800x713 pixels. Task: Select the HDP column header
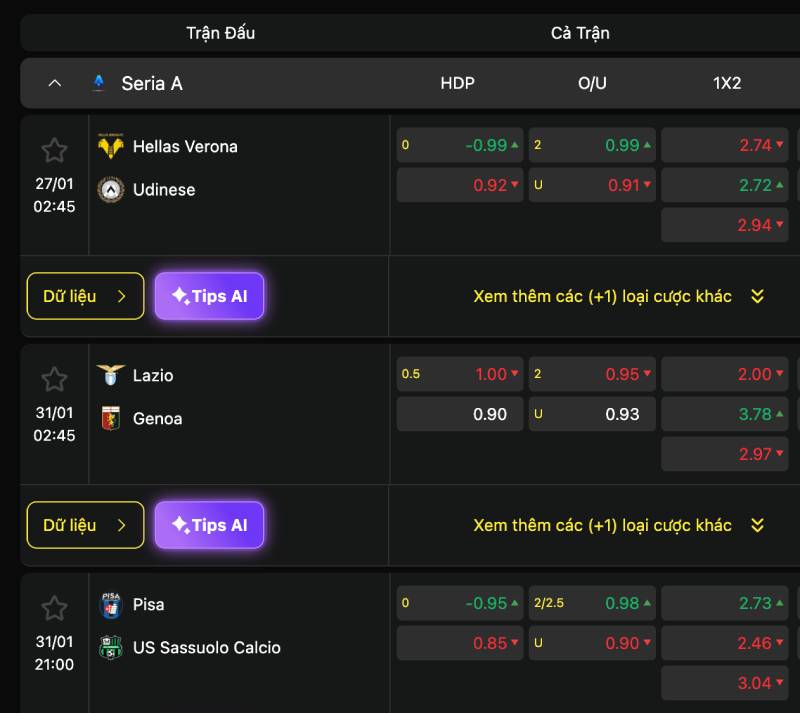[458, 83]
